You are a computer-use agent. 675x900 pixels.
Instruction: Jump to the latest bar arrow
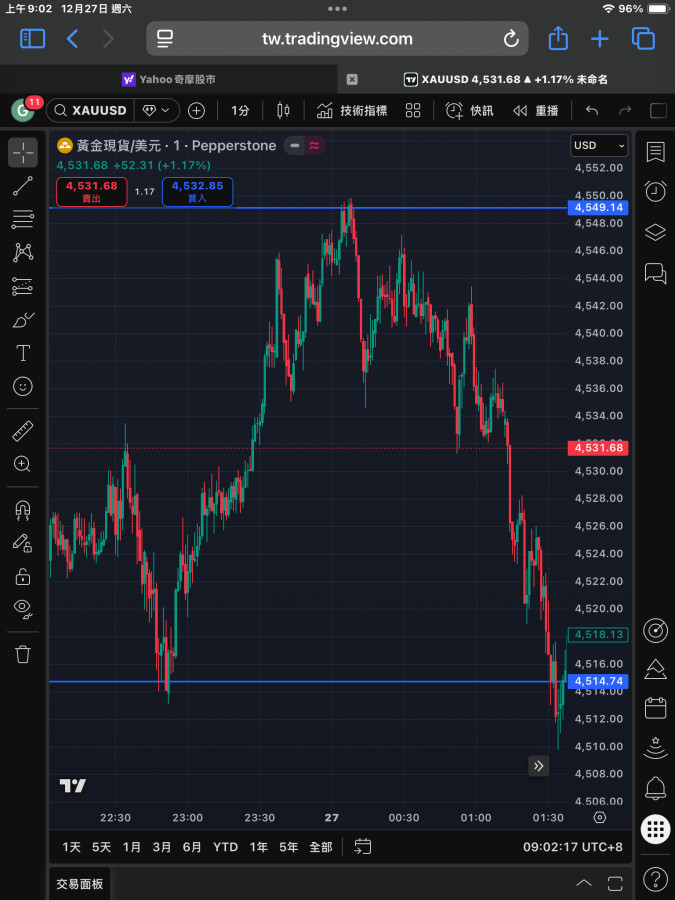(x=538, y=766)
